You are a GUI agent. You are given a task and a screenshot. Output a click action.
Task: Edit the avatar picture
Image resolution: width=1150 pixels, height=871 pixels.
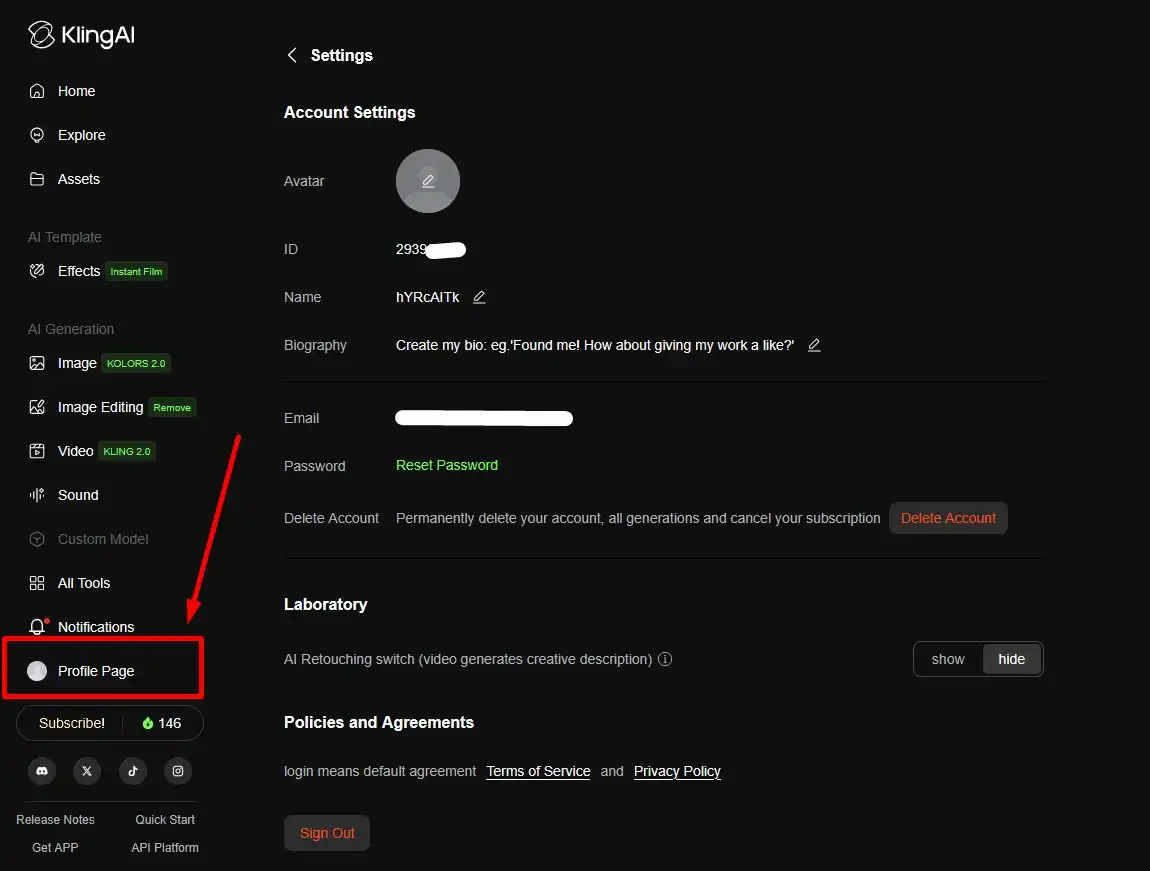[428, 181]
